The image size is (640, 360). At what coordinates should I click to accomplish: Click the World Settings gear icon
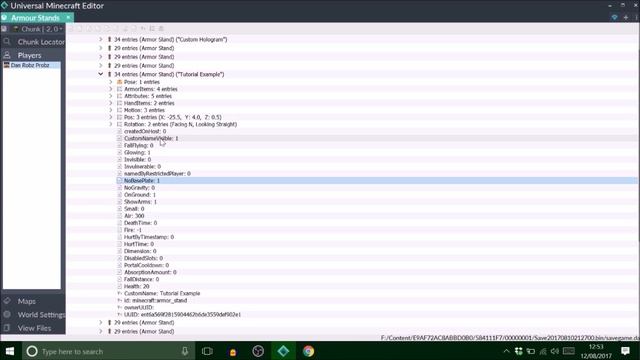coord(7,314)
